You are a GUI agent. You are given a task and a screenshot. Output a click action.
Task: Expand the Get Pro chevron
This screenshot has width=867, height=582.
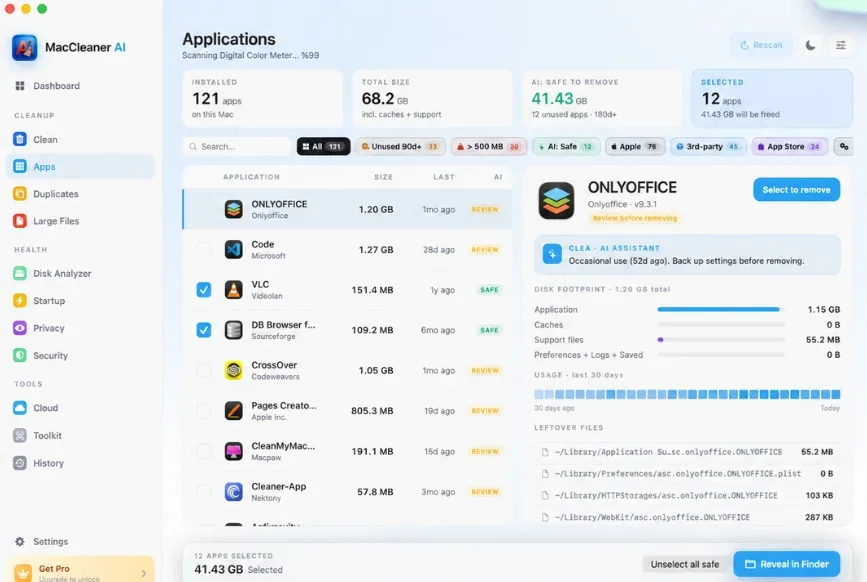[144, 573]
